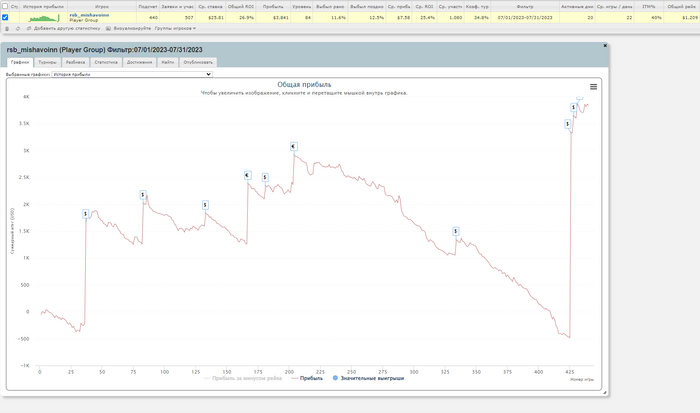Click the average stake $25.81 cell
Viewport: 700px width, 413px height.
coord(210,17)
